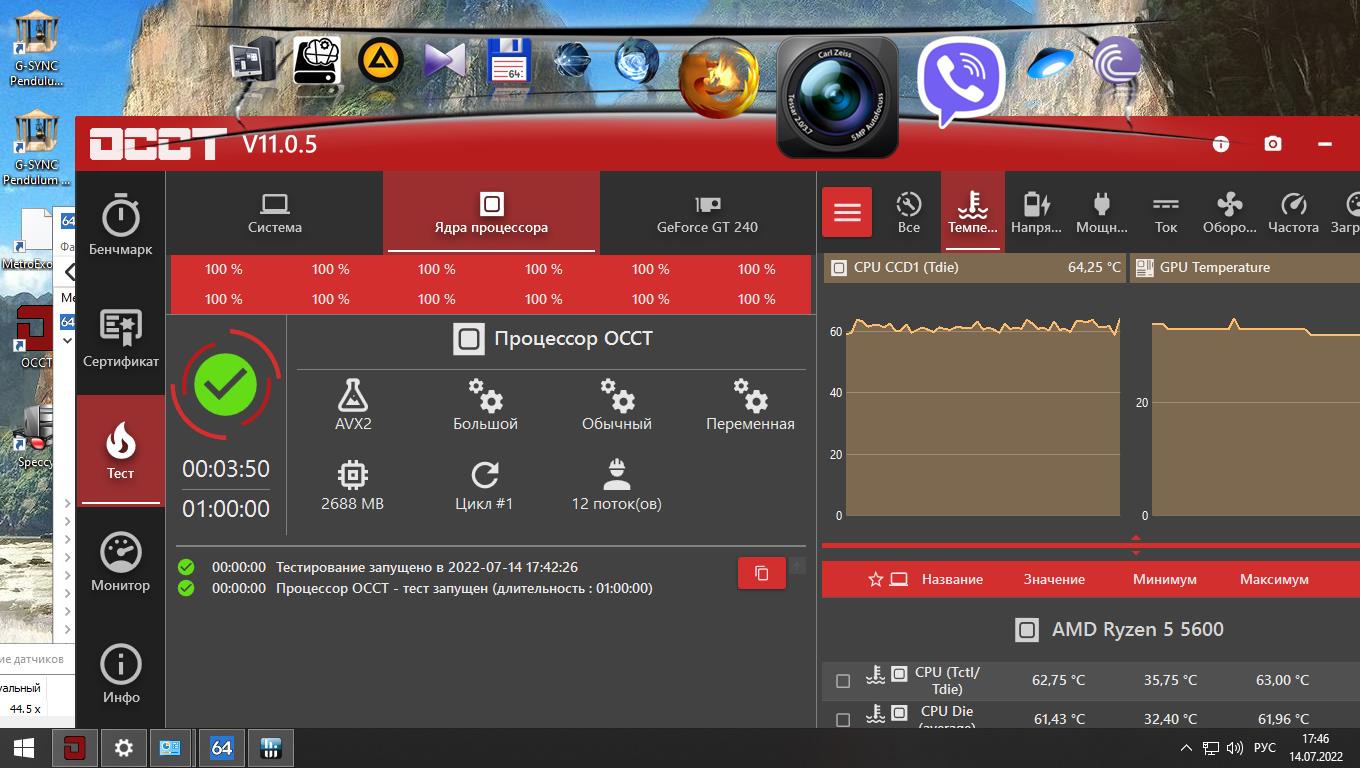Switch to the Система test tab
1360x768 pixels.
point(274,213)
